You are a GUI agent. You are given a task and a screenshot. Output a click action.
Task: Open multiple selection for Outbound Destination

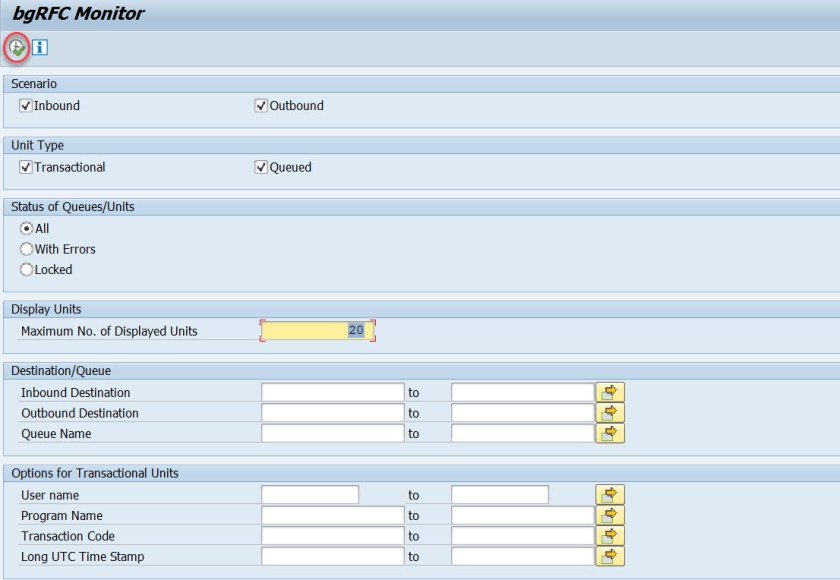610,413
